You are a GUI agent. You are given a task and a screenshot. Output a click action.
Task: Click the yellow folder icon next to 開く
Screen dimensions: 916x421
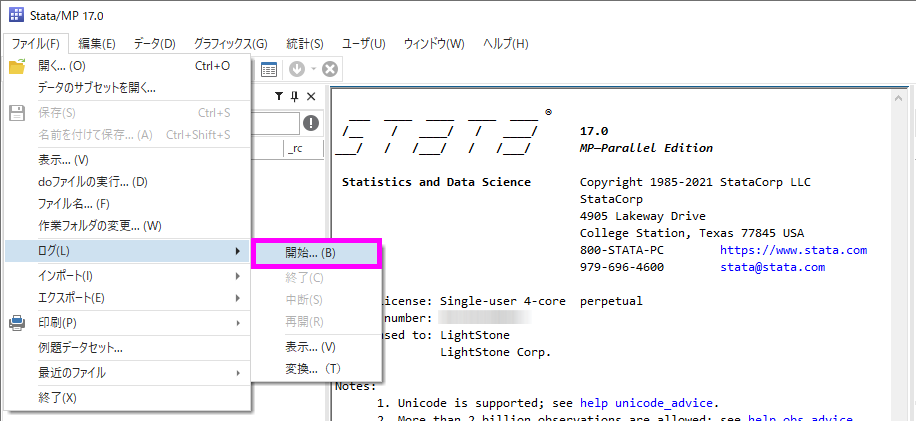18,67
